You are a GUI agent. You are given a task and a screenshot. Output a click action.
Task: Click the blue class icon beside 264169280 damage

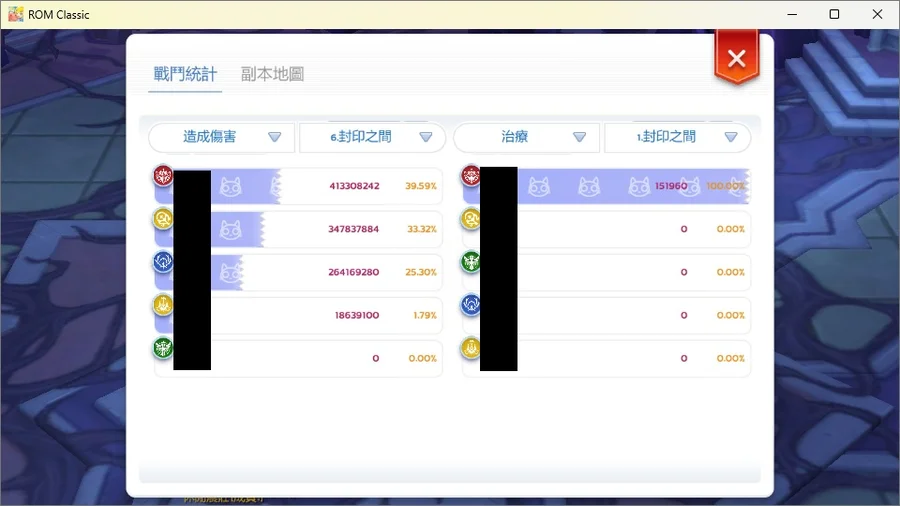tap(163, 263)
